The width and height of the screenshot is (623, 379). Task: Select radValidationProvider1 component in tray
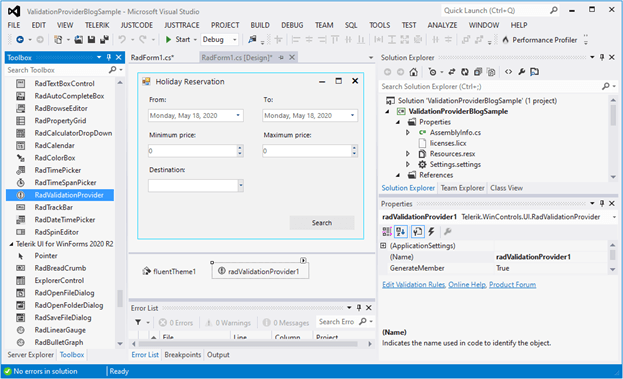[x=260, y=271]
